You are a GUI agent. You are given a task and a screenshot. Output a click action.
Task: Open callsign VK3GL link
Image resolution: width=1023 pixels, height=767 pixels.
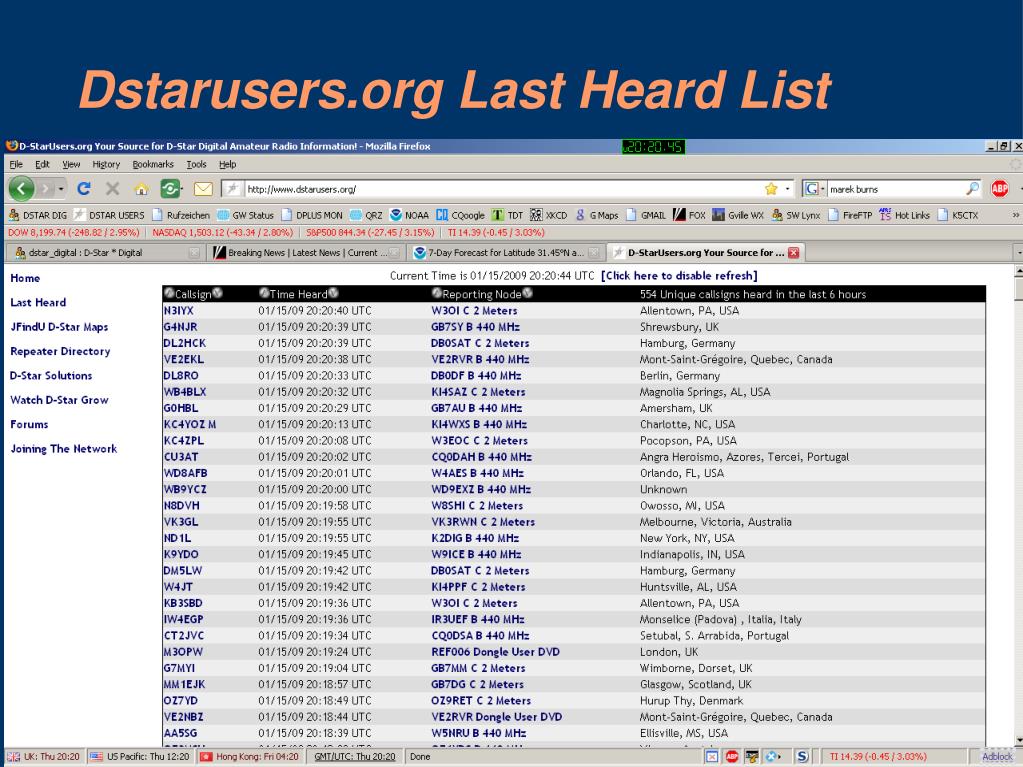pyautogui.click(x=181, y=522)
